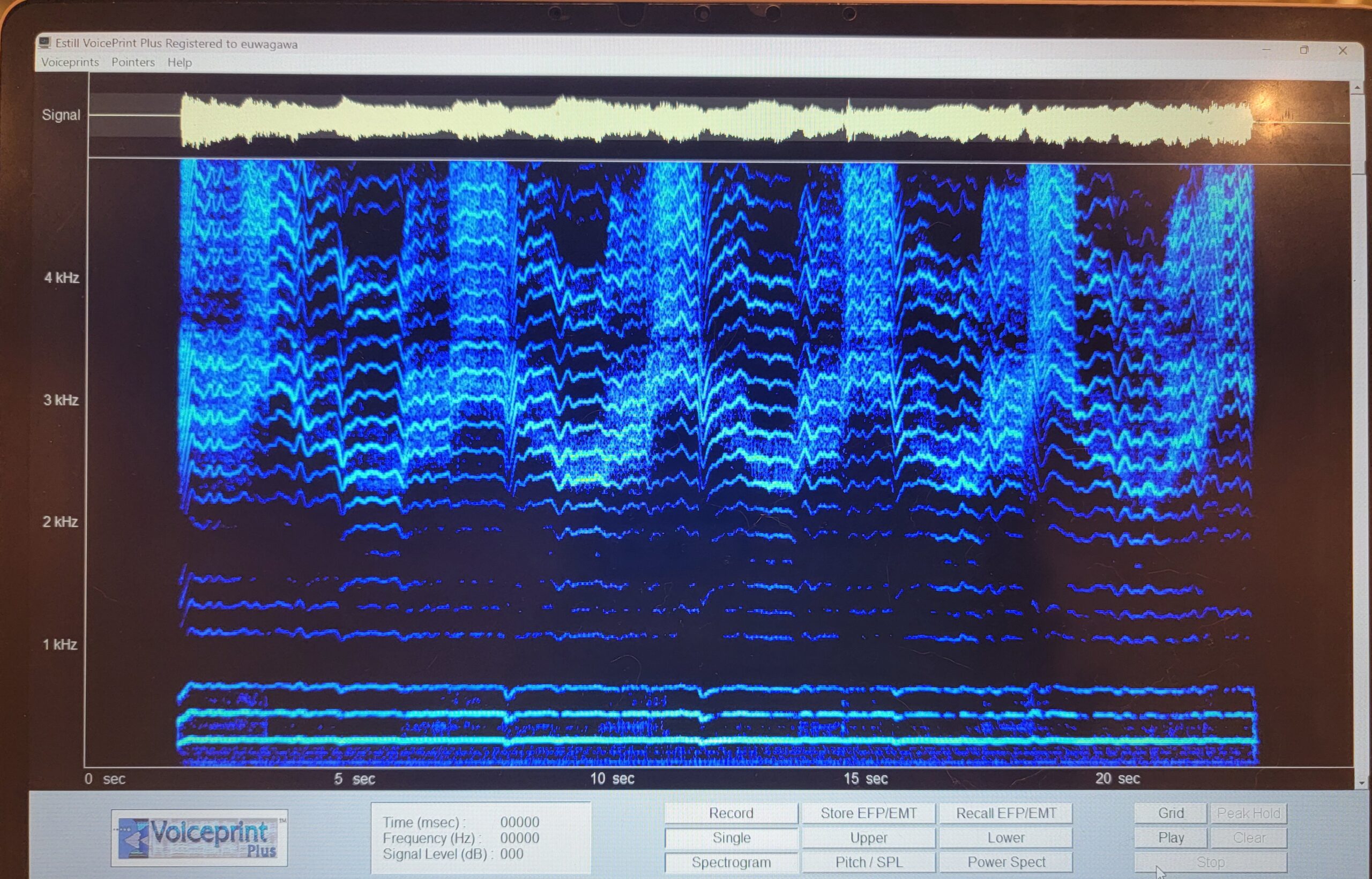Open the Voiceprints menu

(x=70, y=62)
